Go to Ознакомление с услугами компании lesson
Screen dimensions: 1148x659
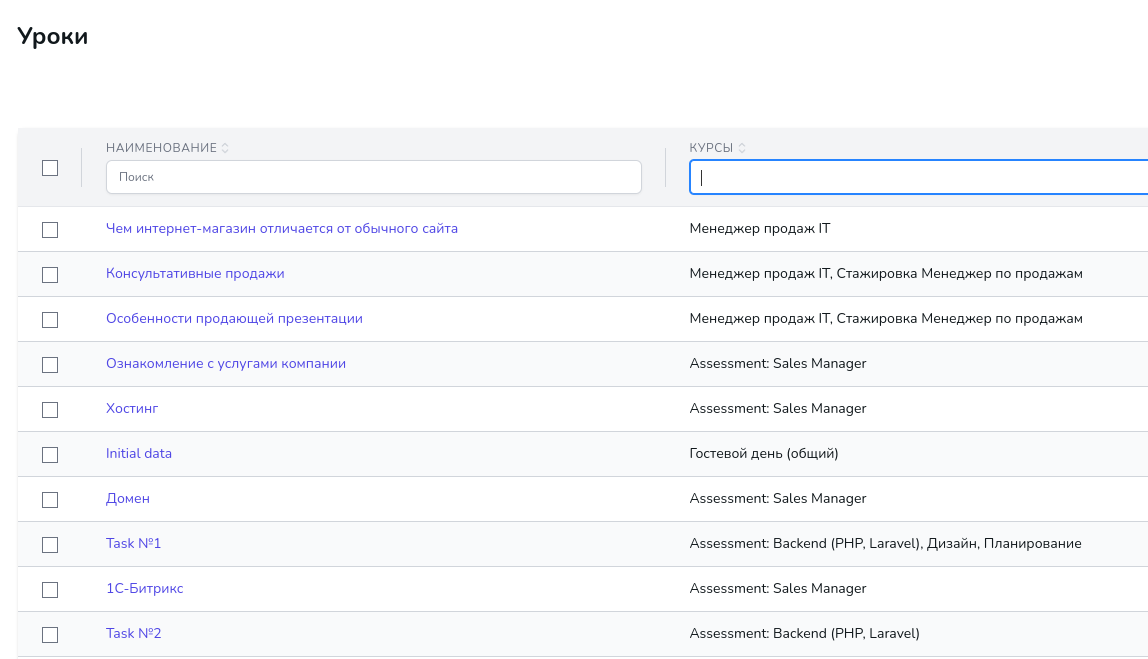(x=225, y=364)
